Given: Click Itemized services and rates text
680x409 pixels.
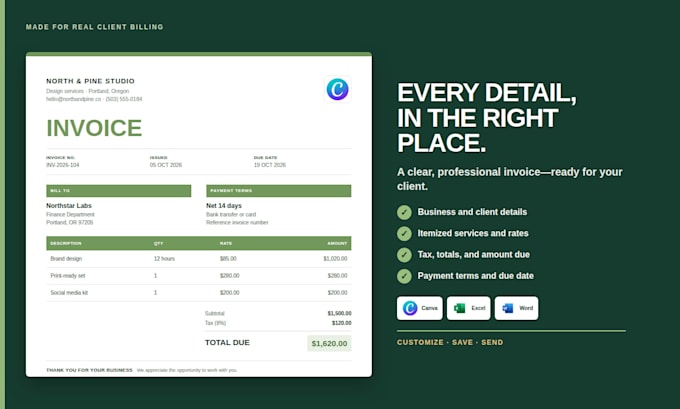Looking at the screenshot, I should coord(473,233).
